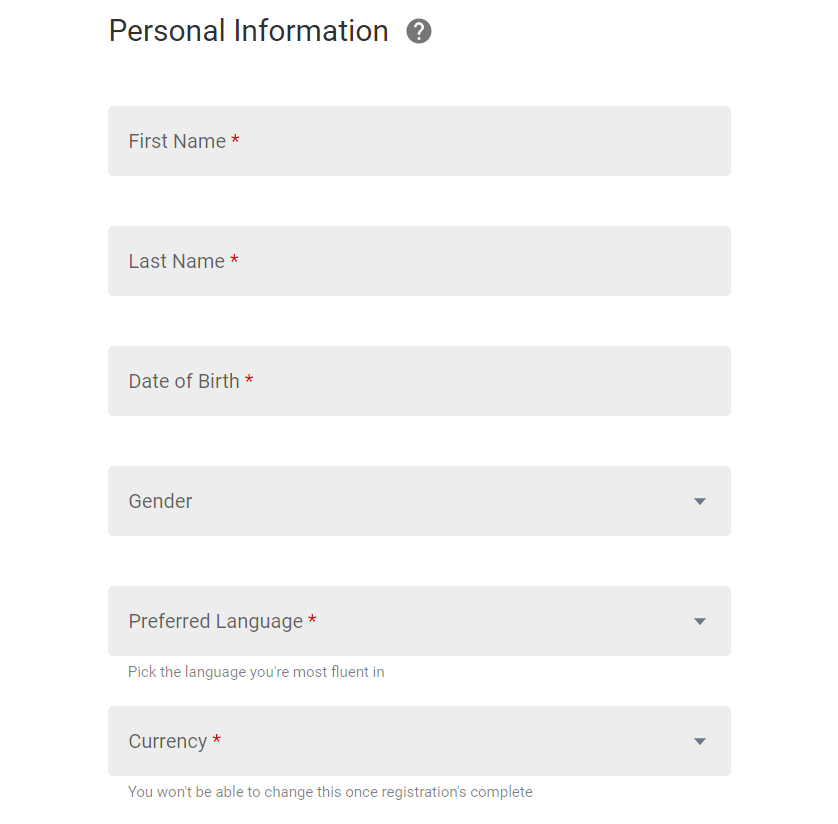Open the Currency selection dropdown
The height and width of the screenshot is (824, 838).
[x=419, y=741]
